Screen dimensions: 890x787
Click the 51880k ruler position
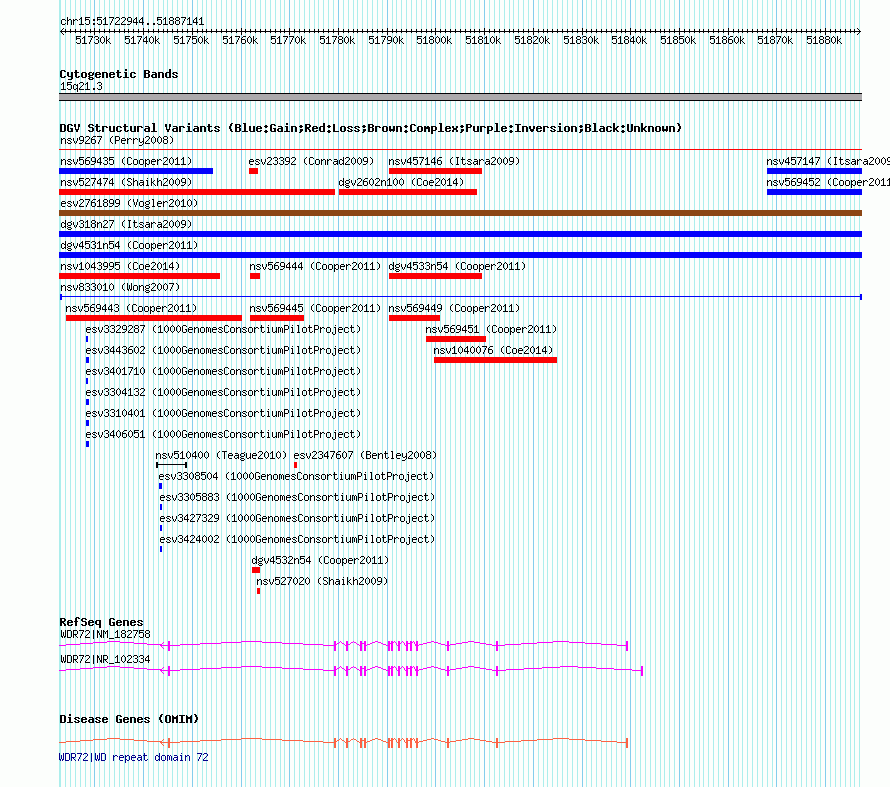coord(824,40)
